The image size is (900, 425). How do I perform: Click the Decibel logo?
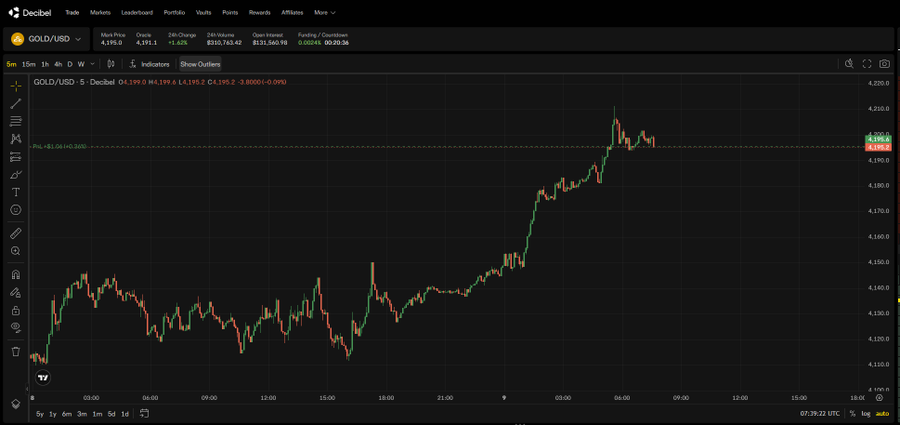(x=28, y=12)
